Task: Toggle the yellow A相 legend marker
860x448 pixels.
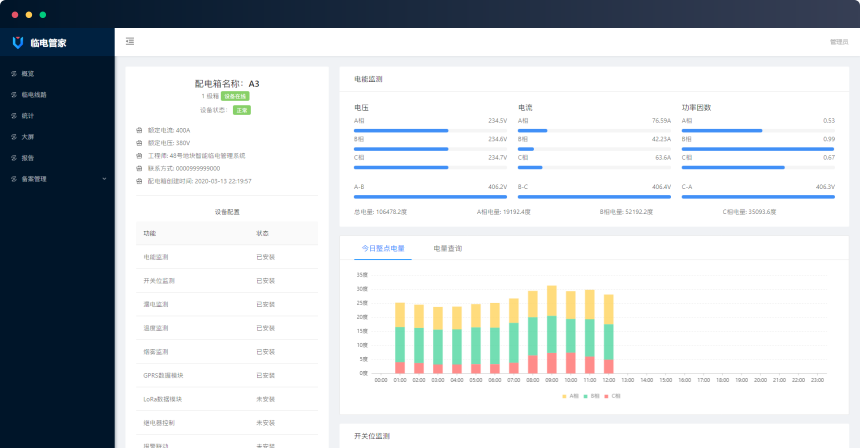Action: (x=564, y=396)
